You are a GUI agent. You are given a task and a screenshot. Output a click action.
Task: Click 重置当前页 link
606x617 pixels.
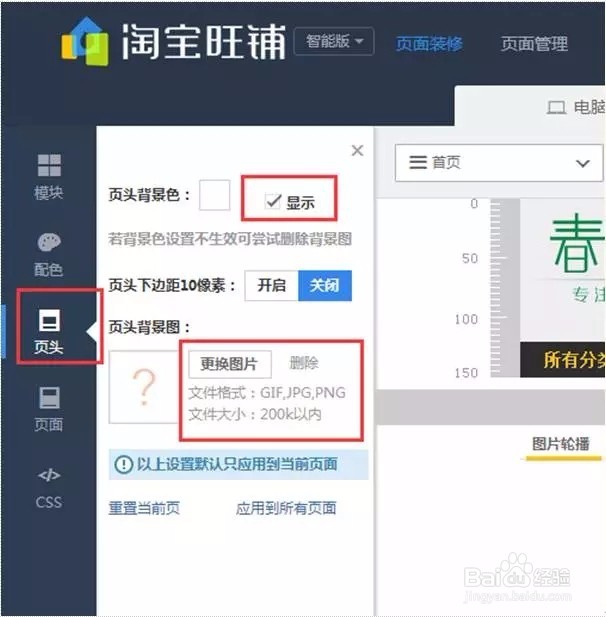pyautogui.click(x=144, y=508)
